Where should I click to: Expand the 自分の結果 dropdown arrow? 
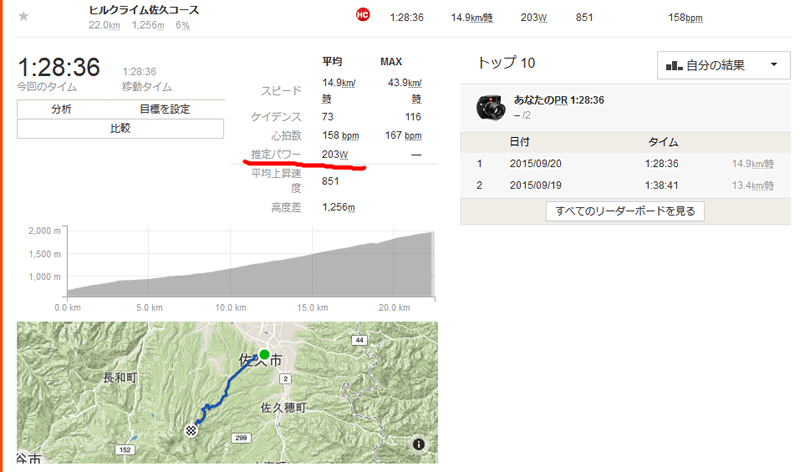(x=774, y=65)
